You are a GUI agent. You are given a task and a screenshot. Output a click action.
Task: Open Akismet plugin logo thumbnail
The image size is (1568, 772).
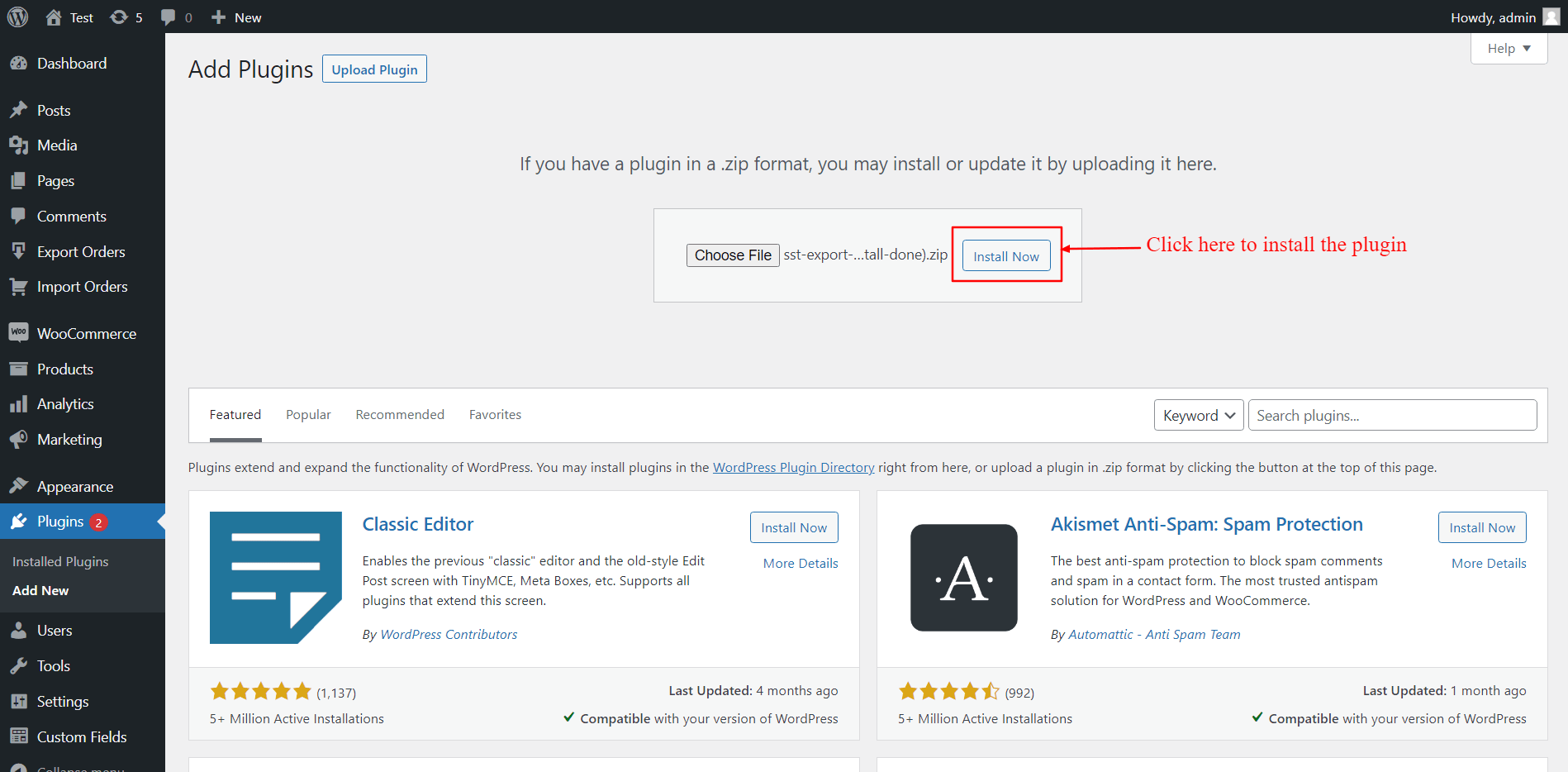coord(964,578)
